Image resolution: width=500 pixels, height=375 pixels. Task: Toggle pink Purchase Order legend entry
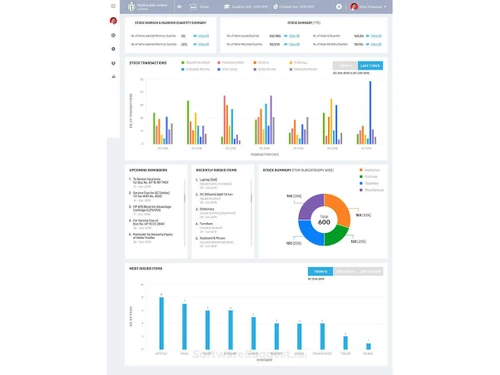tap(231, 63)
